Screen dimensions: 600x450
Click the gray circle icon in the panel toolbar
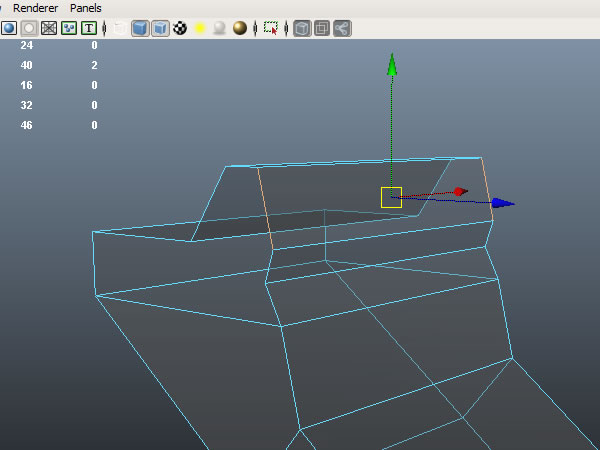(x=28, y=28)
